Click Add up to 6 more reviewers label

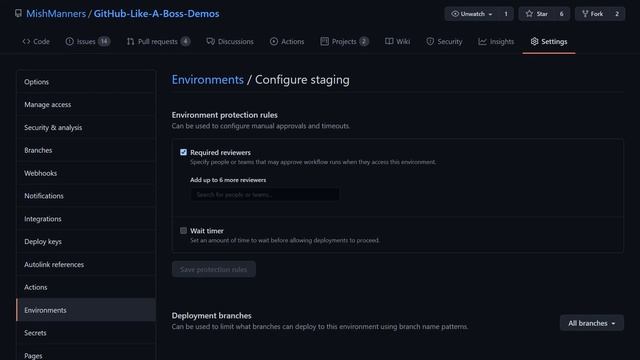[x=228, y=180]
